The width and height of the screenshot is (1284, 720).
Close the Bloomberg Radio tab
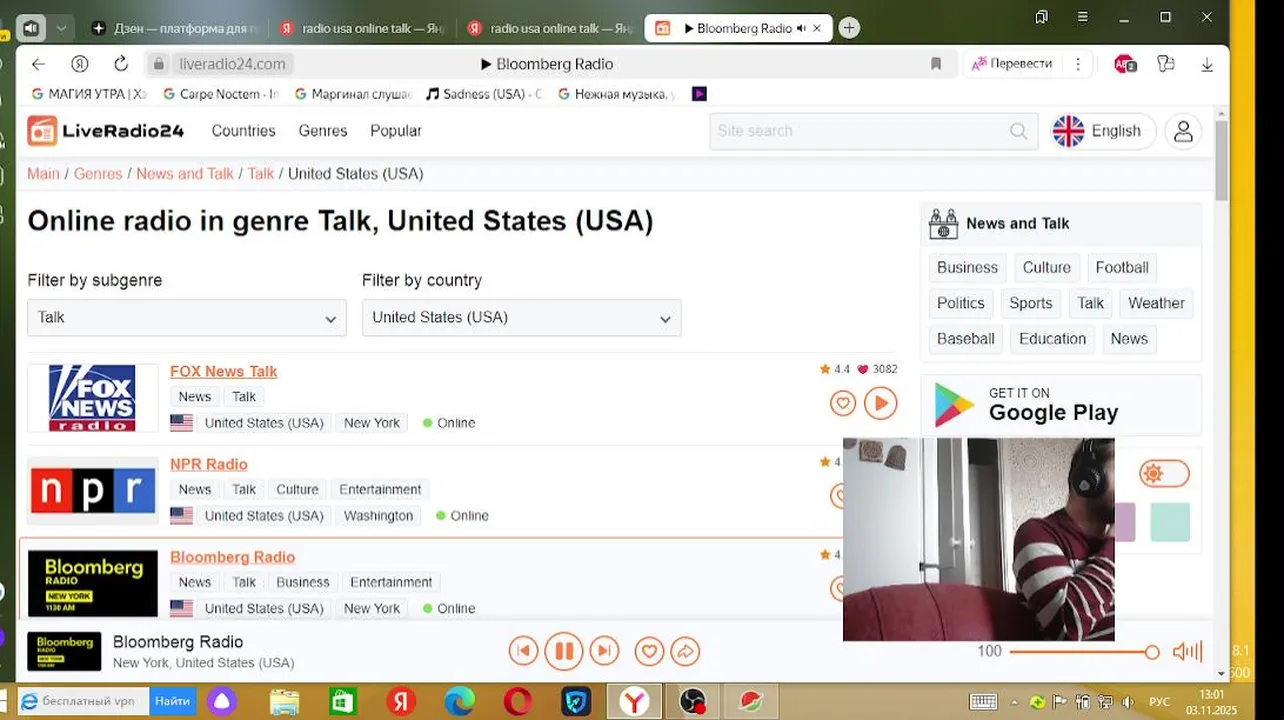point(817,28)
